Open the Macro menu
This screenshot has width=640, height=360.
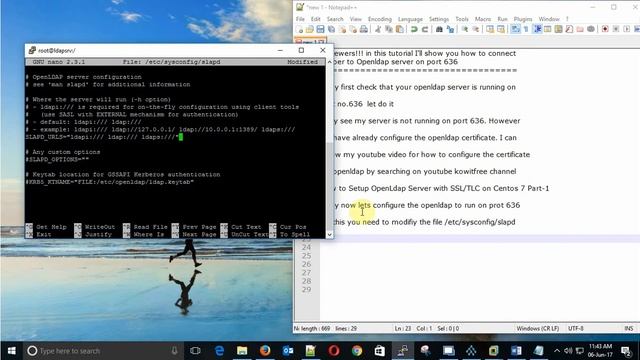483,19
